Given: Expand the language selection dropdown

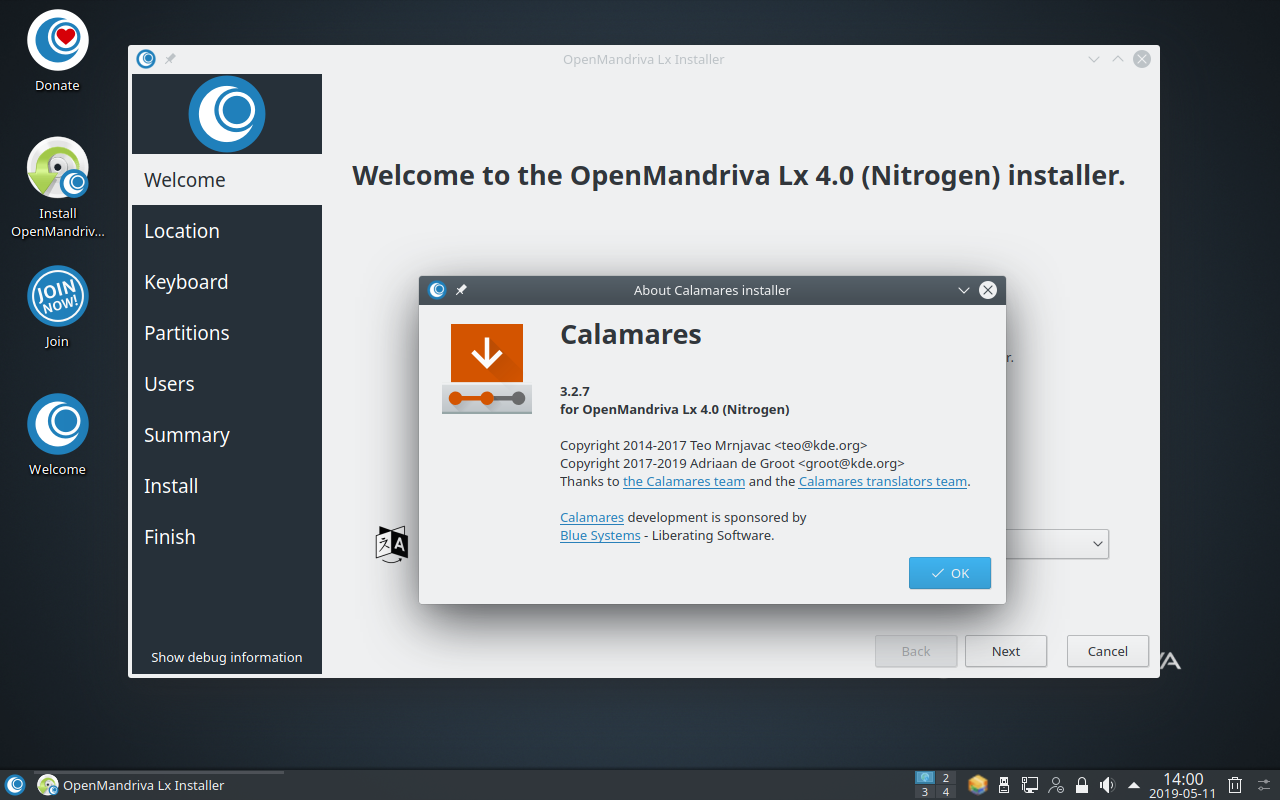Looking at the screenshot, I should (x=1097, y=544).
